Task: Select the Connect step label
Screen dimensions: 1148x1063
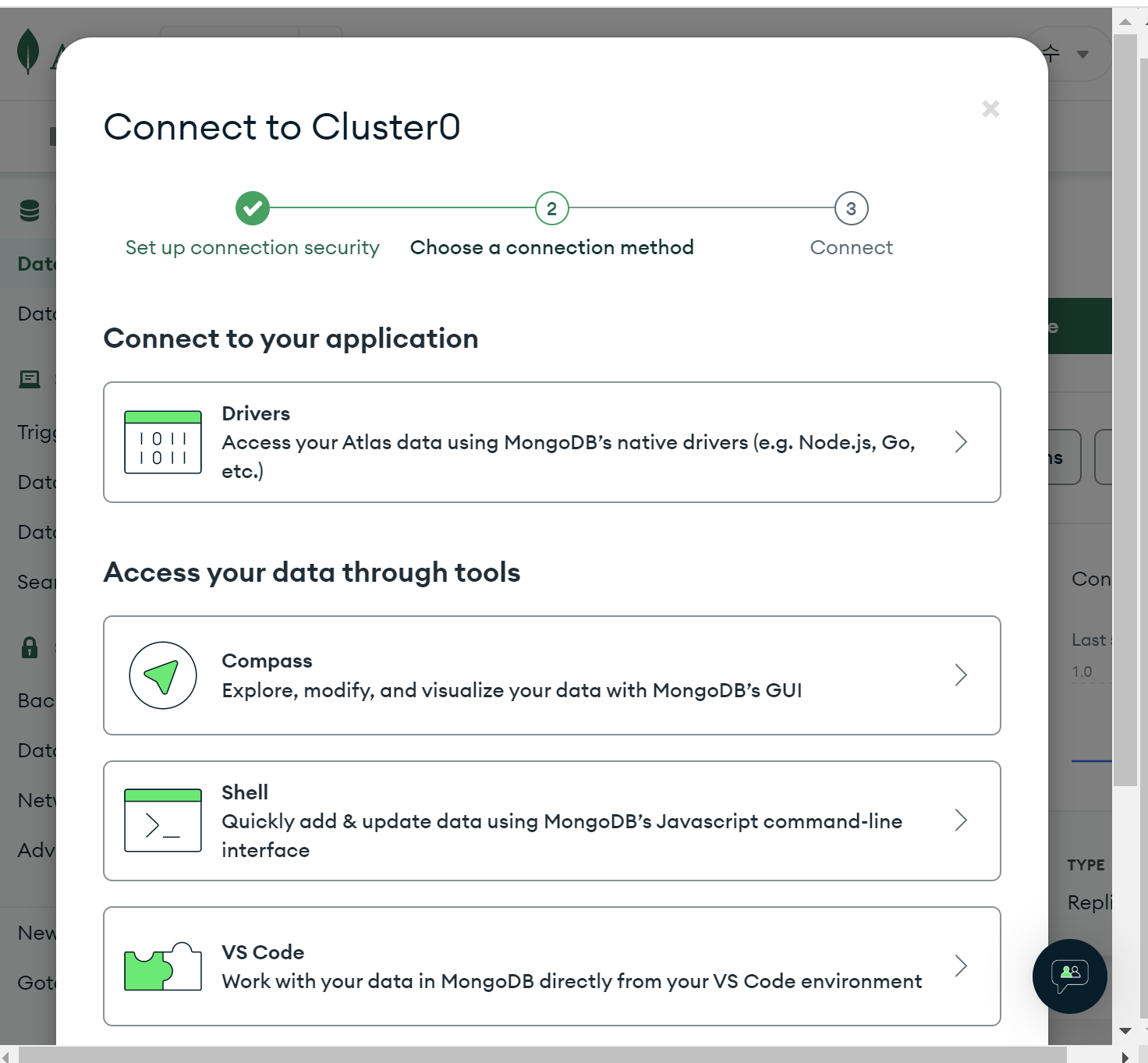Action: tap(852, 248)
